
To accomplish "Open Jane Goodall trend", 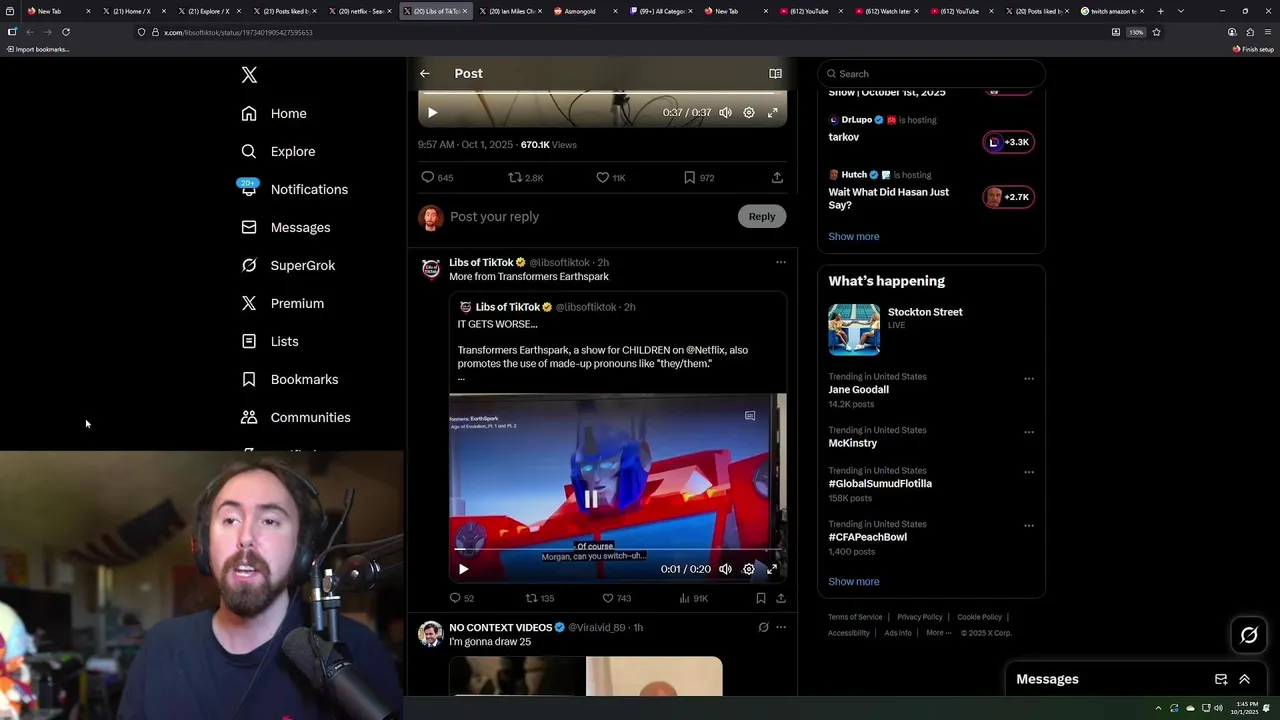I will pos(858,390).
